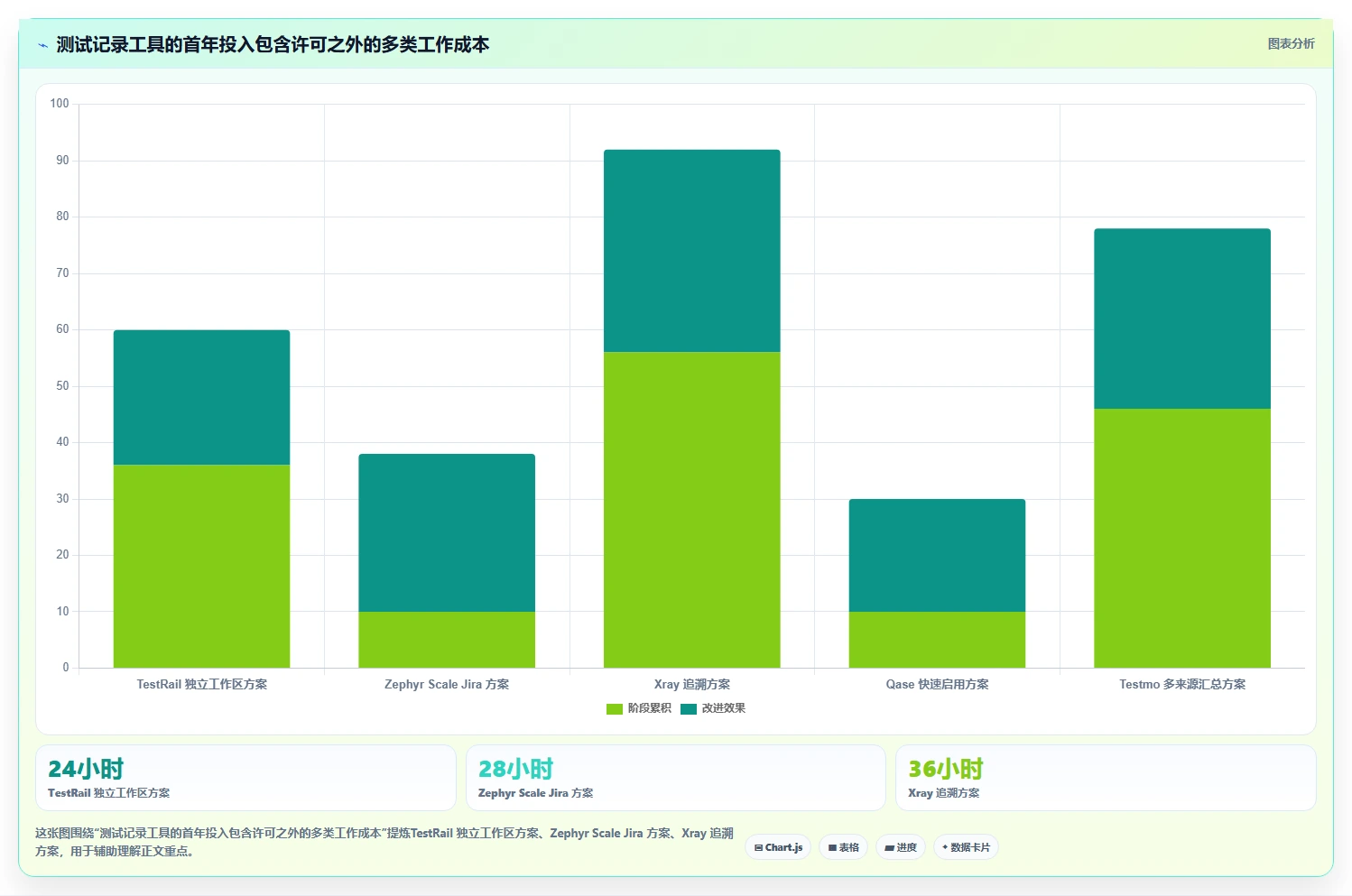Click Zephyr Scale teal bar segment

pos(447,533)
